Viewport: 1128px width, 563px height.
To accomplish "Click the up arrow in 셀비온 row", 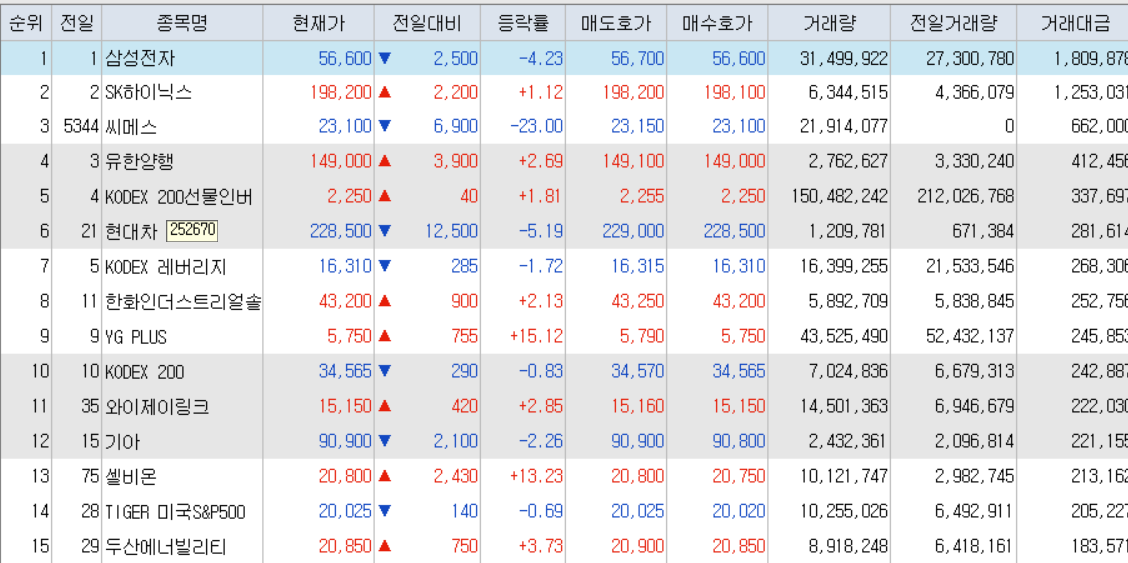I will pyautogui.click(x=385, y=476).
